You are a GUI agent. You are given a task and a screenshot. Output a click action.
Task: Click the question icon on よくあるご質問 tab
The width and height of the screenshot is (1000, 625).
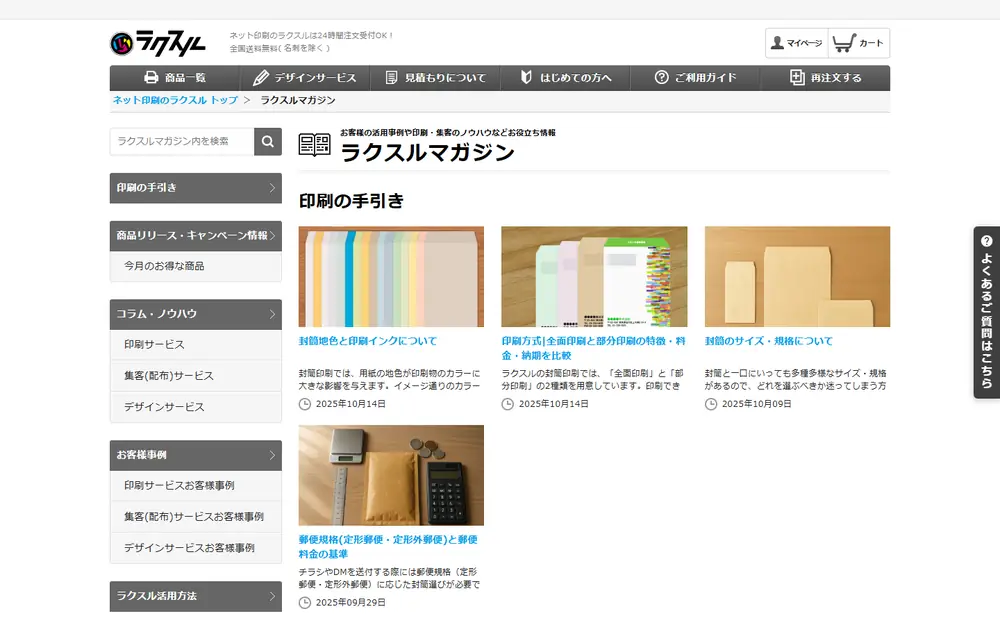pyautogui.click(x=987, y=241)
